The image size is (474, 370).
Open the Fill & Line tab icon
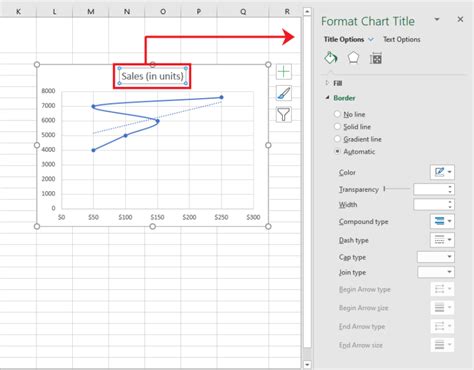[331, 58]
